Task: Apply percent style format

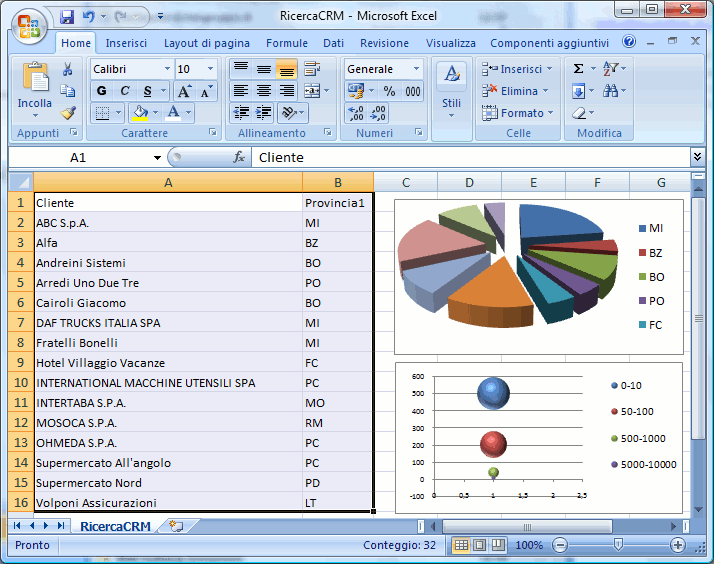Action: [389, 91]
